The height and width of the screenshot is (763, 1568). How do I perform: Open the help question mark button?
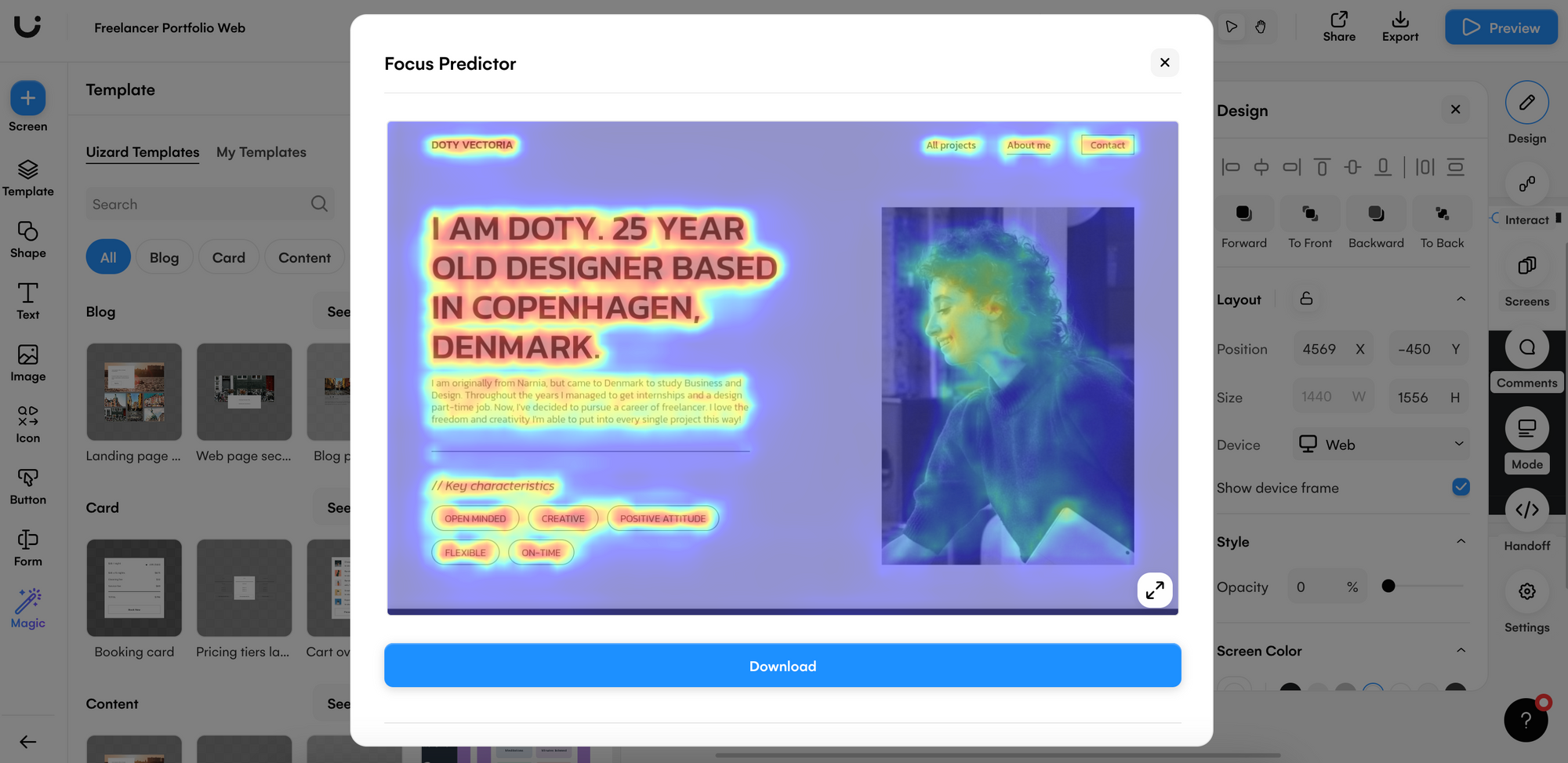coord(1526,720)
